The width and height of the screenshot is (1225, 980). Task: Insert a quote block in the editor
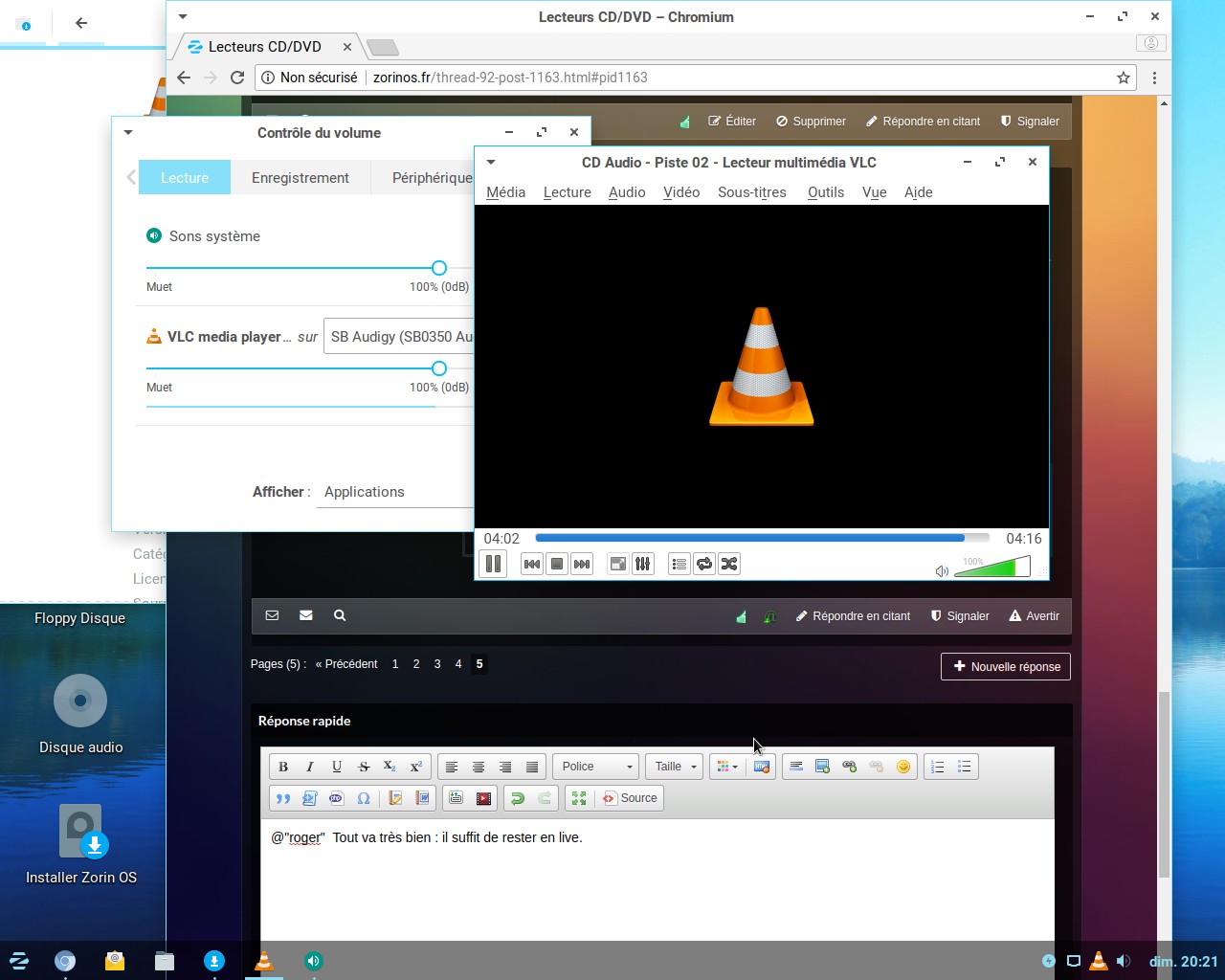(283, 798)
